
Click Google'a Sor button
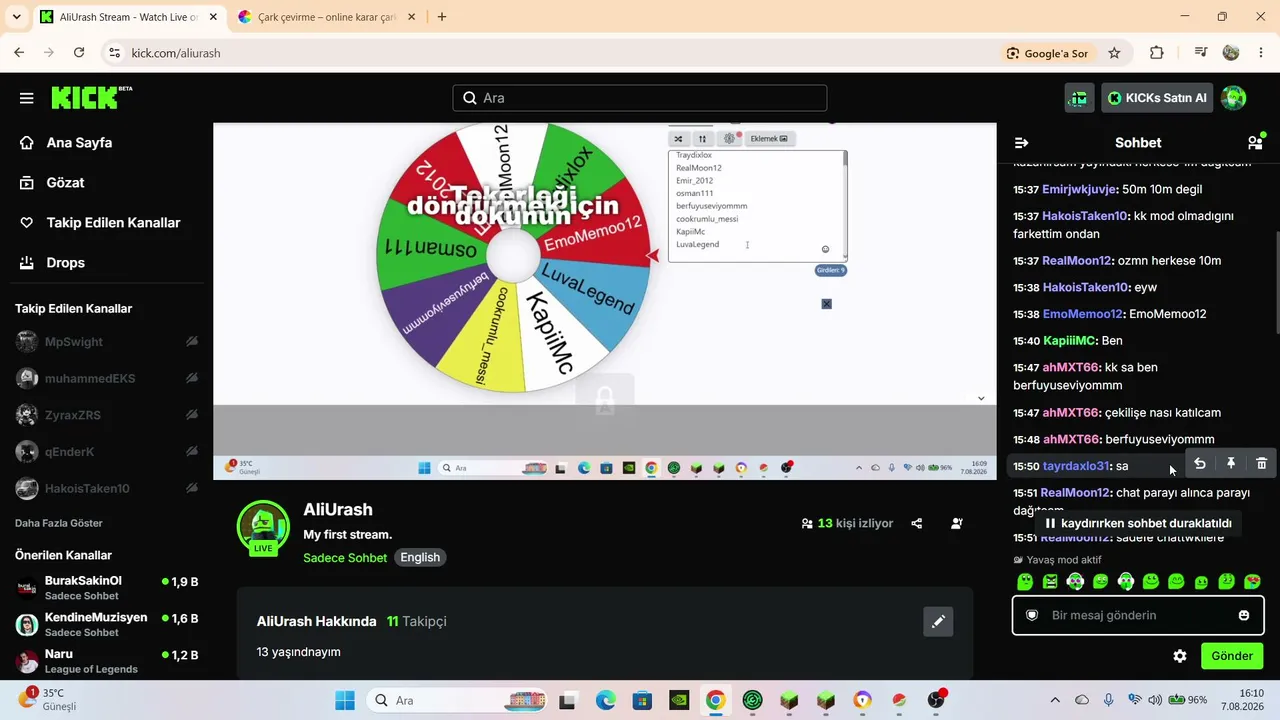pos(1048,53)
